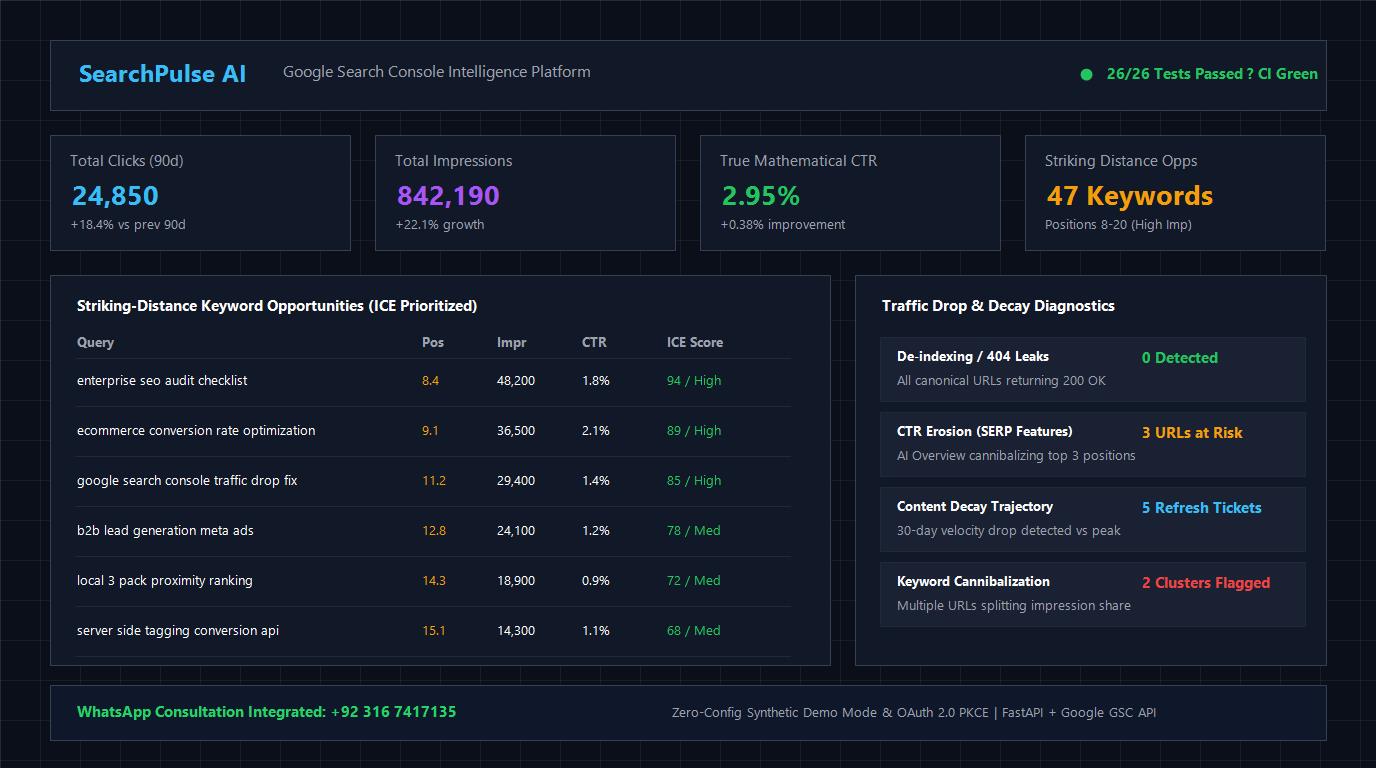Click the 48,200 impressions cell
Image resolution: width=1376 pixels, height=768 pixels.
(516, 381)
